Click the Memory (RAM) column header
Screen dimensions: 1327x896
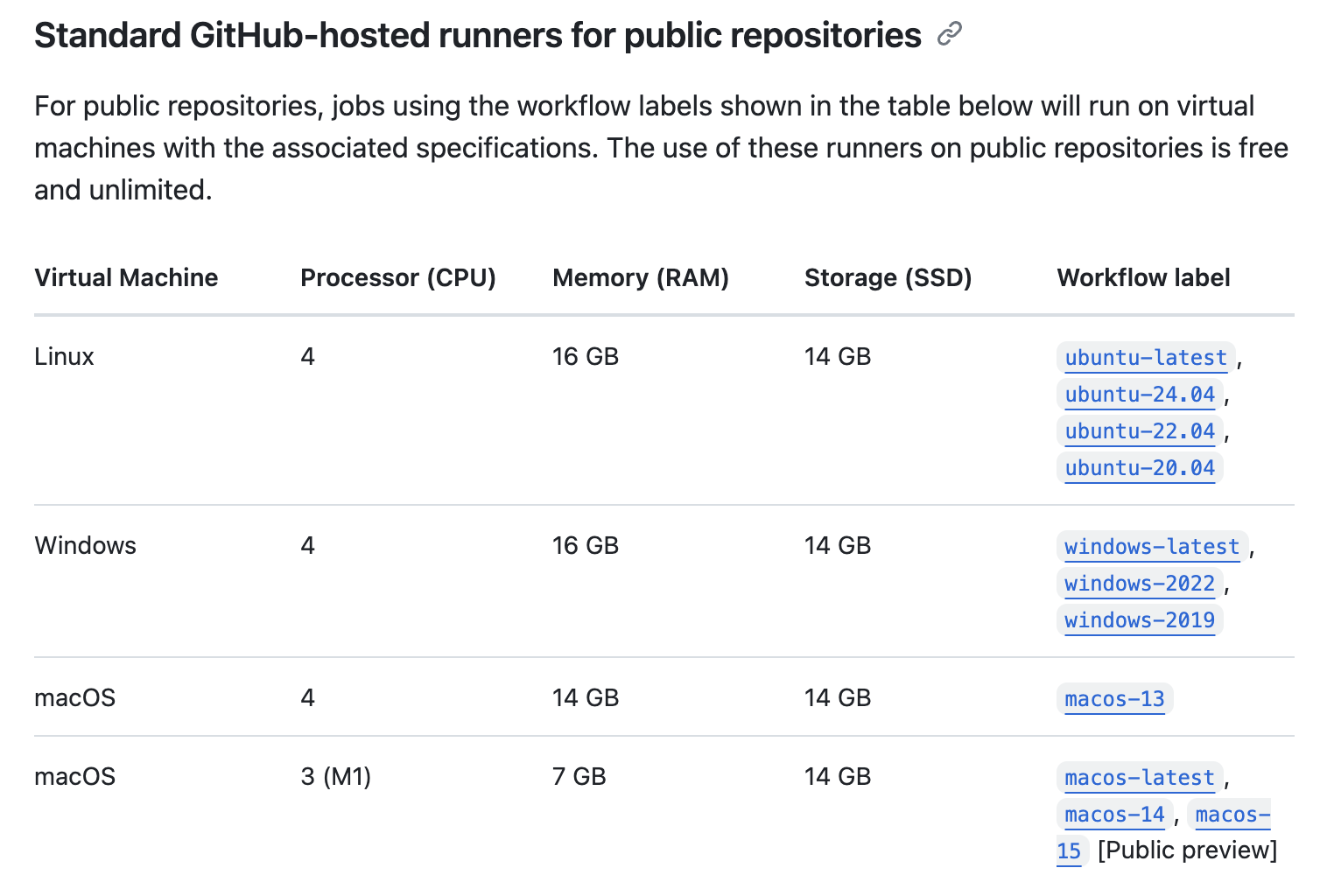click(641, 277)
